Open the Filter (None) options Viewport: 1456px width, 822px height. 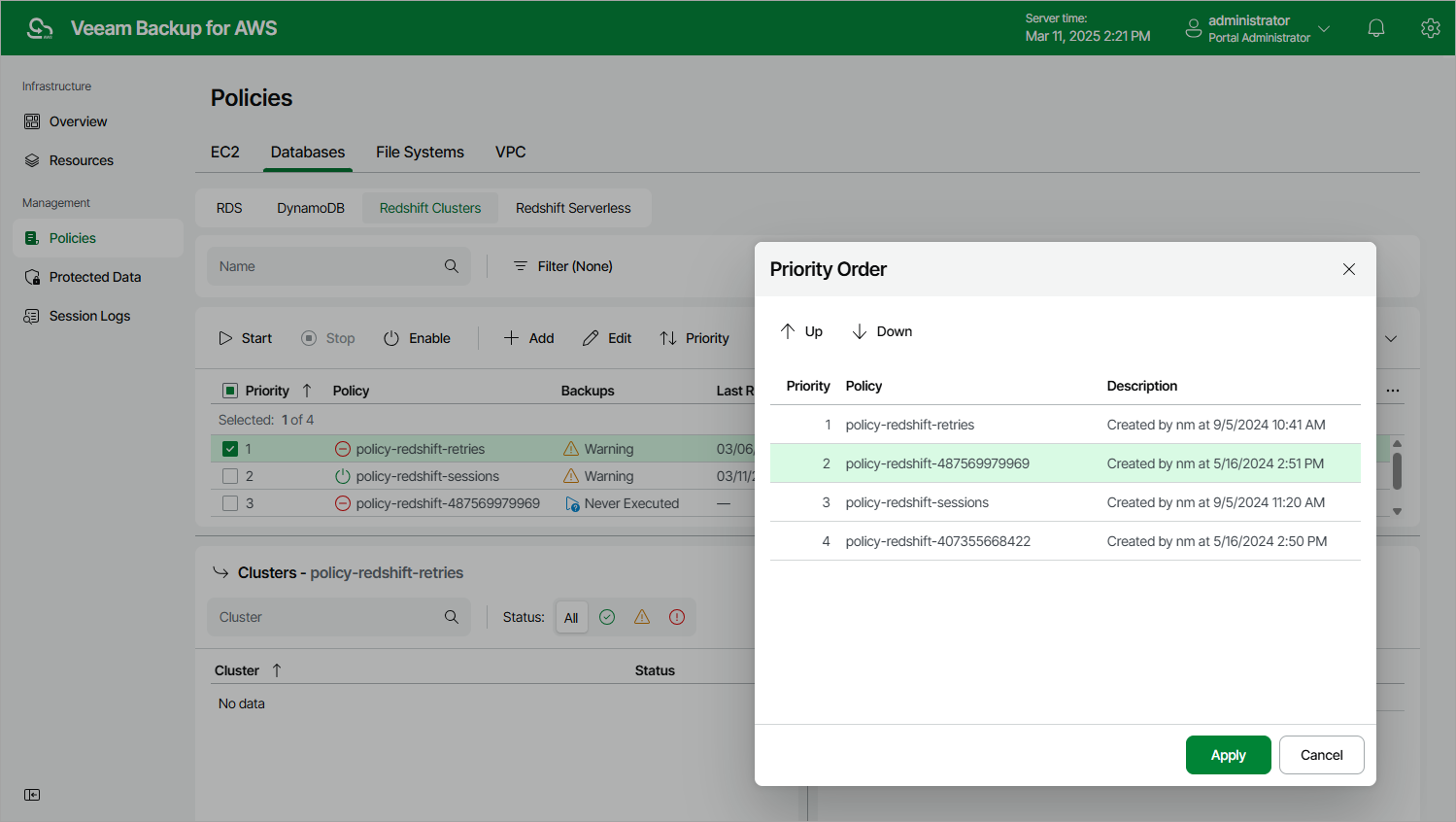[563, 266]
